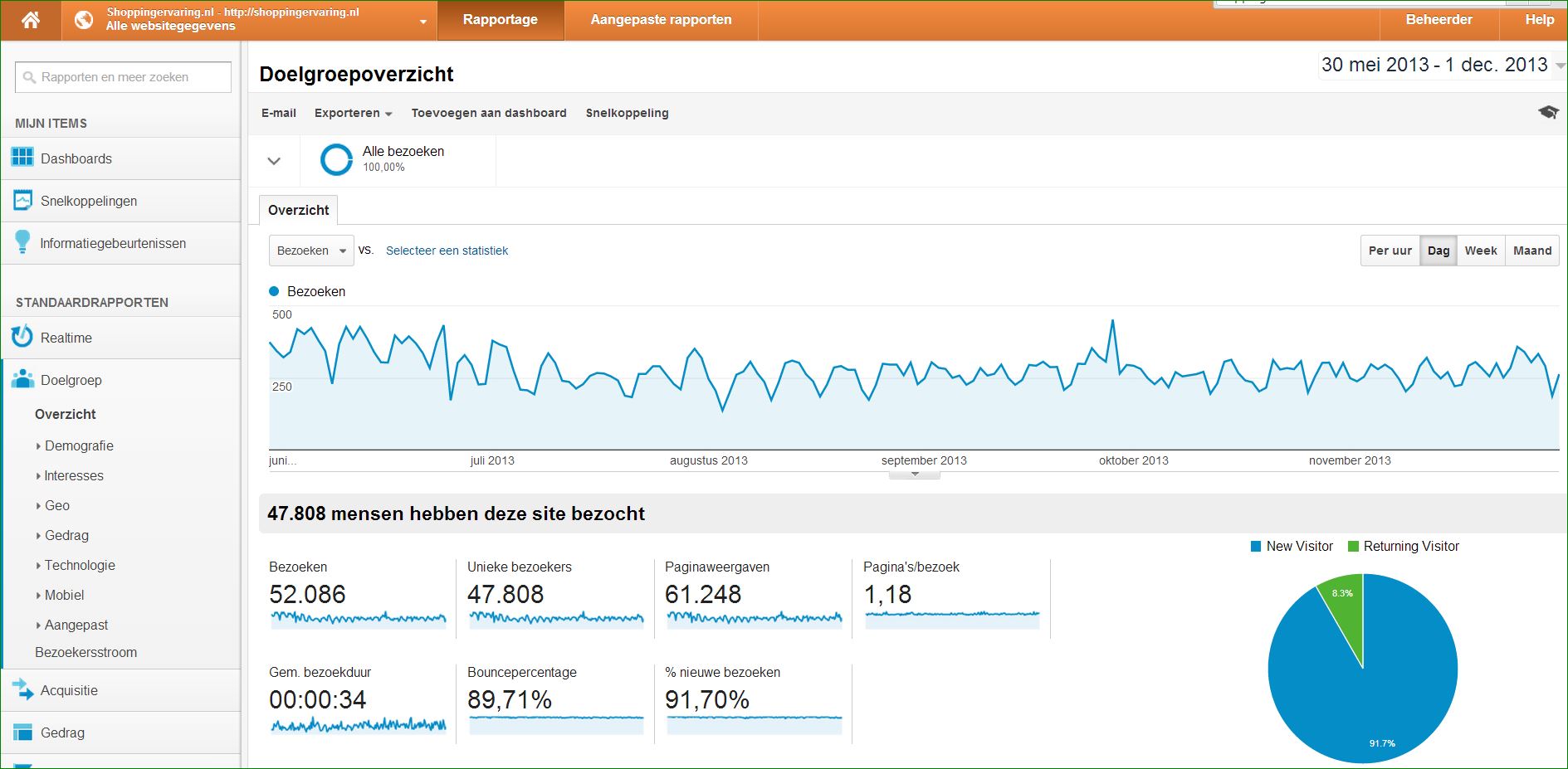1568x769 pixels.
Task: Expand the segment chevron arrow
Action: [274, 161]
